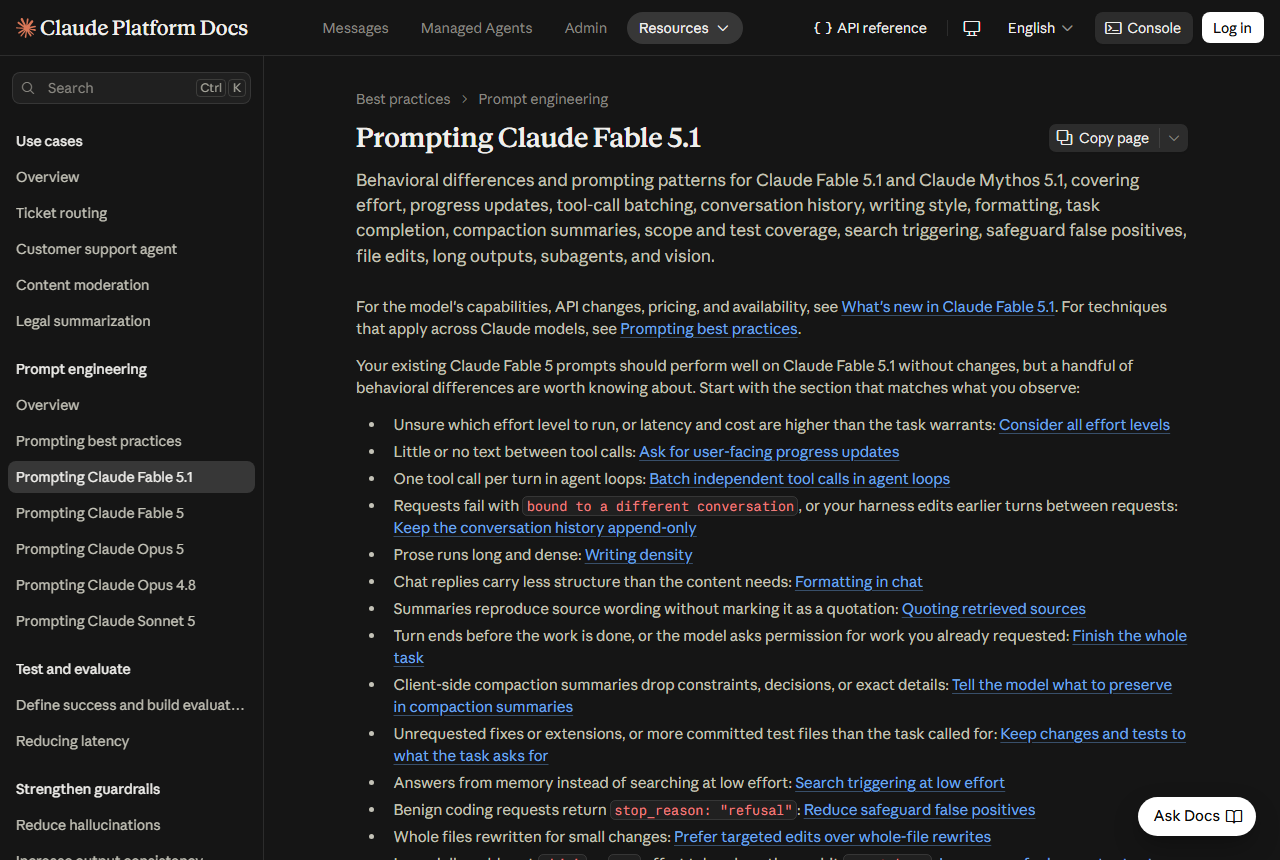The image size is (1280, 860).
Task: Follow Prompting best practices inline link
Action: [709, 329]
